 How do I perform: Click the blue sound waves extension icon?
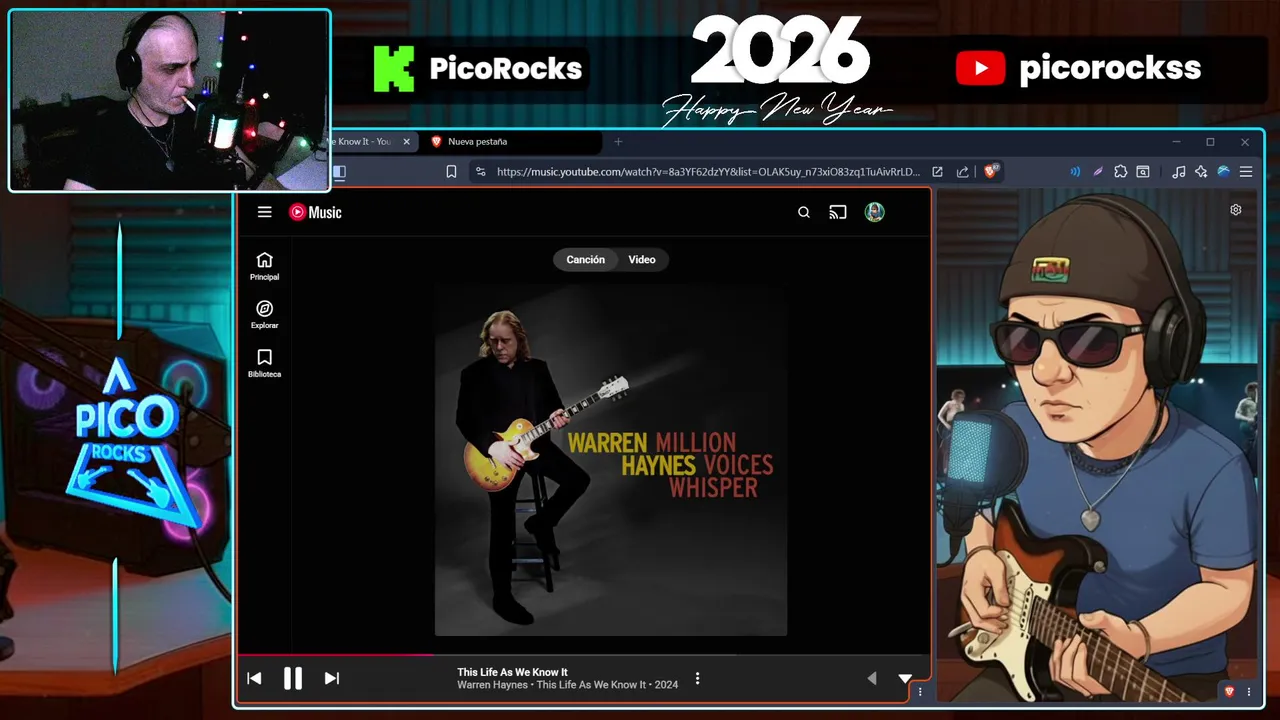pos(1075,172)
